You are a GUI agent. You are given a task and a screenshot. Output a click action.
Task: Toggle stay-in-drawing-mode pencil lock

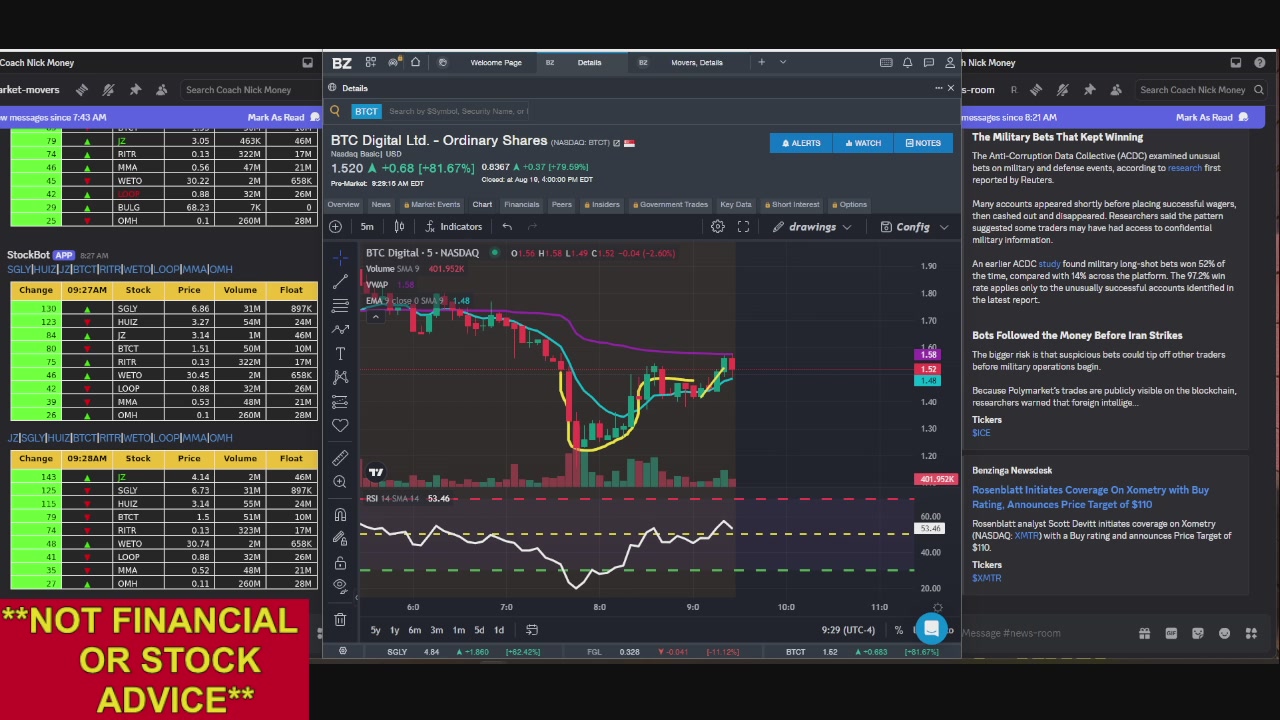click(x=340, y=539)
